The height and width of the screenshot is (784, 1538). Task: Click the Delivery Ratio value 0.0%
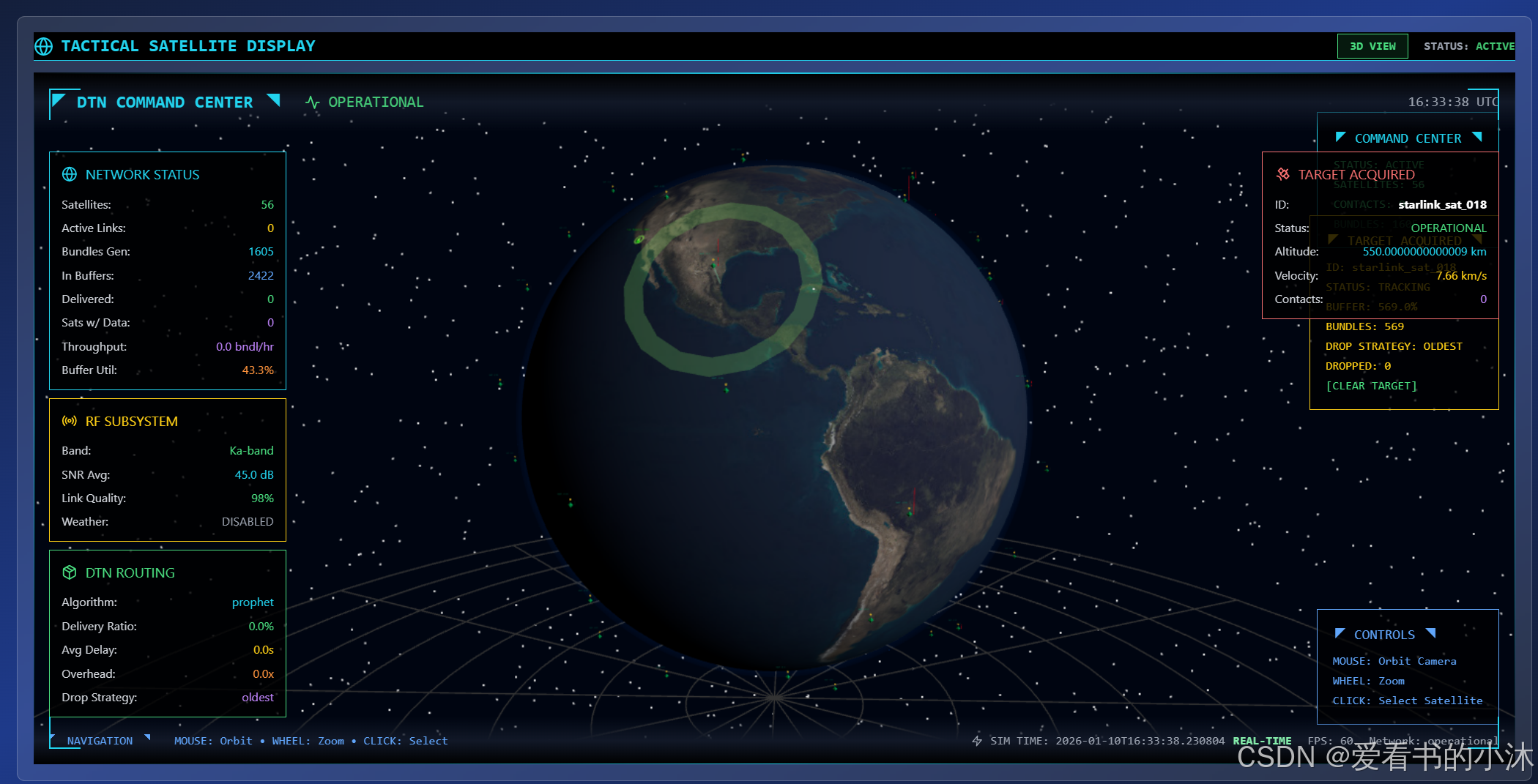[x=261, y=627]
